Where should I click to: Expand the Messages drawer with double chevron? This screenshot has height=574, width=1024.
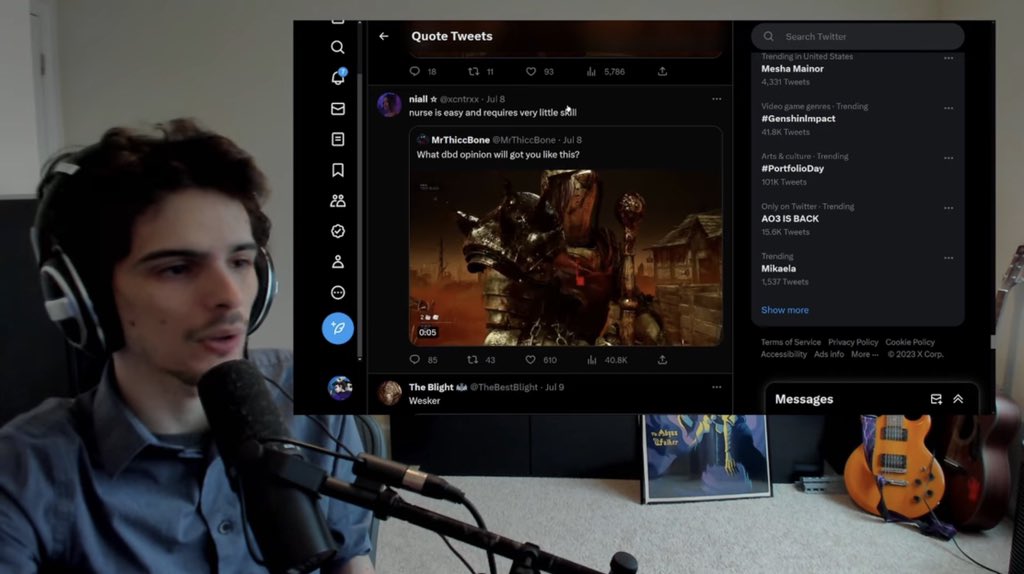pos(958,399)
